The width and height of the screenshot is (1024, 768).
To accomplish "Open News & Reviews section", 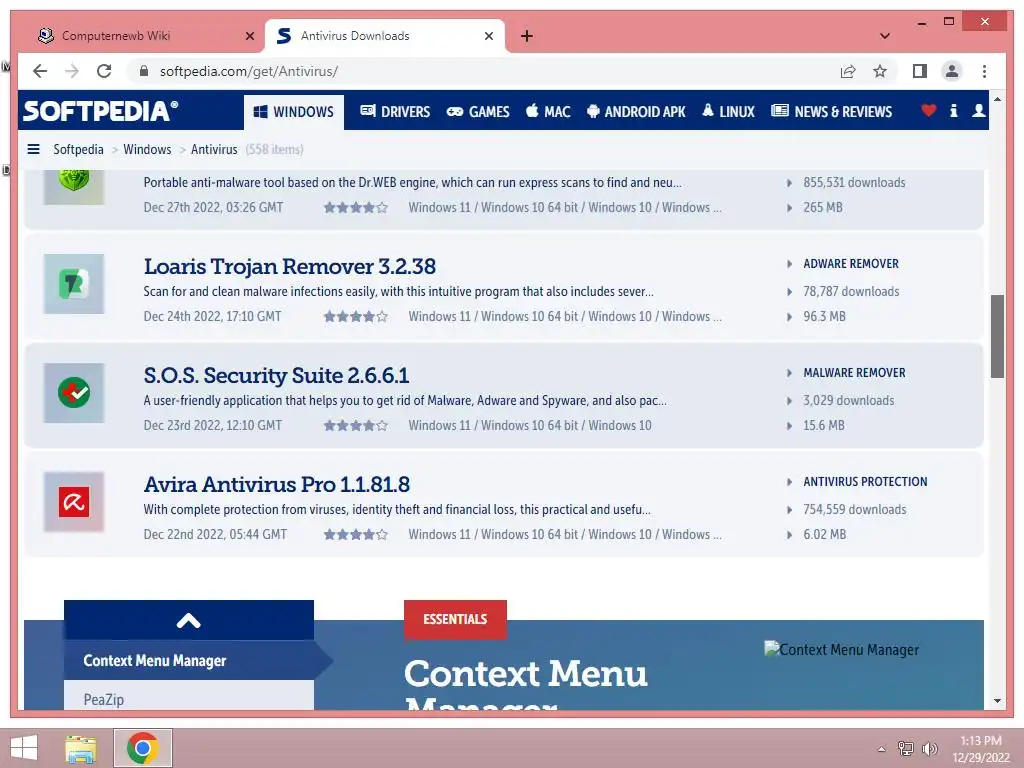I will [831, 112].
